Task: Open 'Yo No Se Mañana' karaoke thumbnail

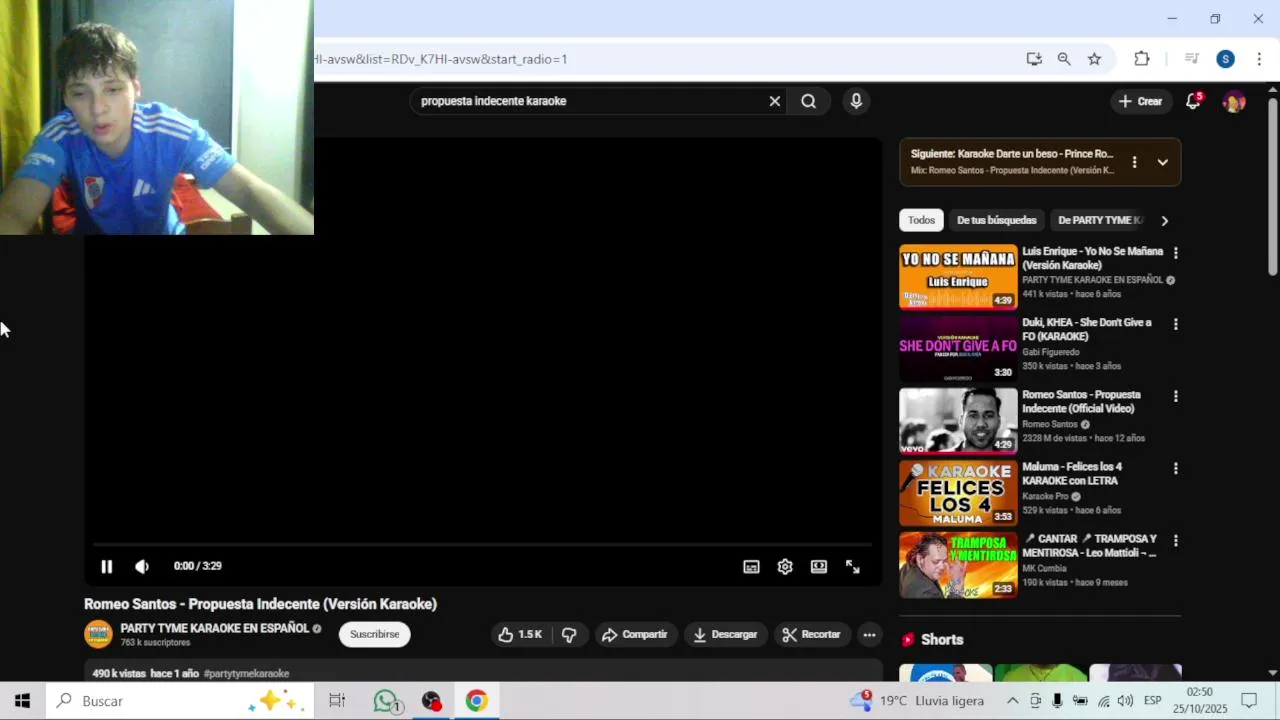Action: point(958,277)
